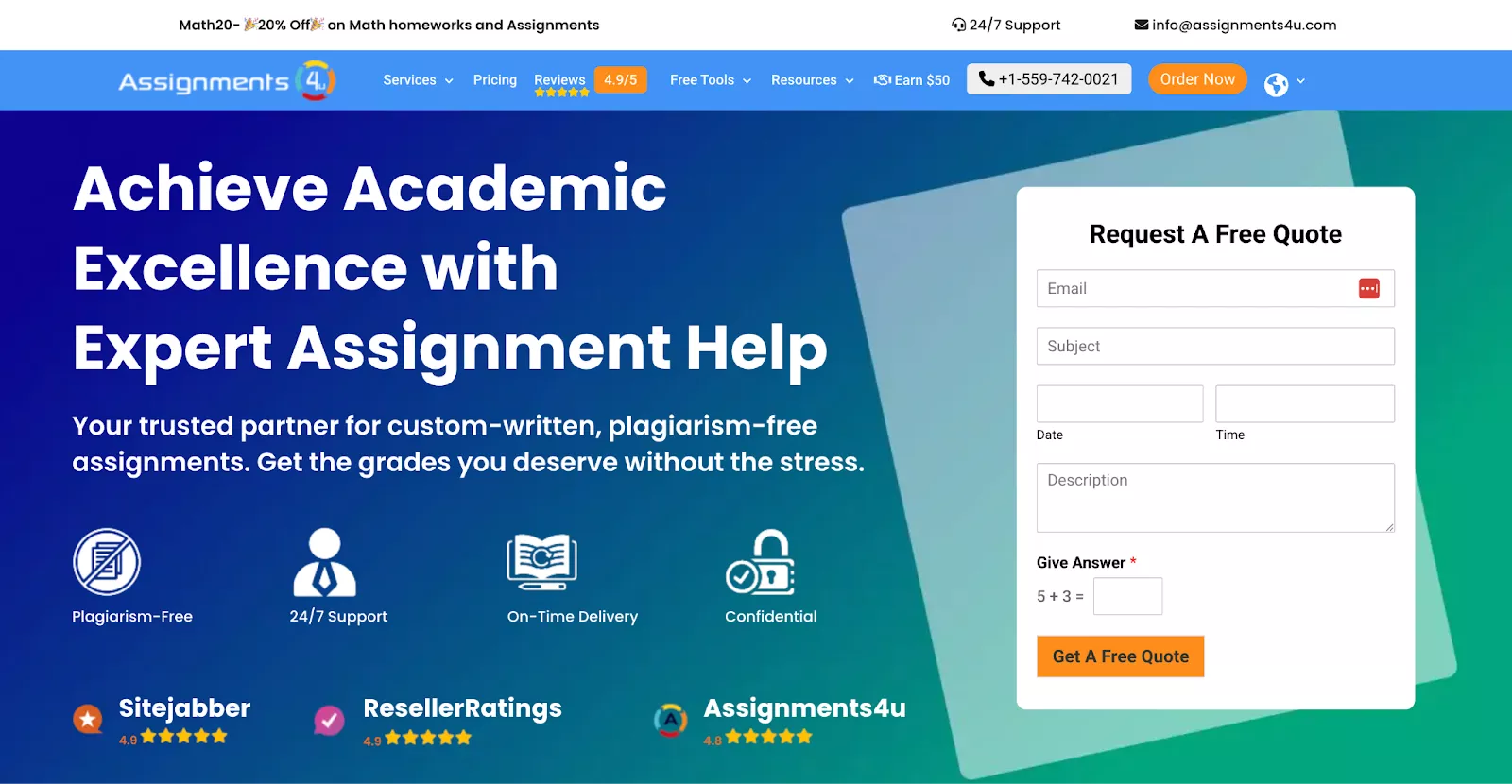Click the Description text area
Screen dimensions: 1512x784
tap(1215, 498)
